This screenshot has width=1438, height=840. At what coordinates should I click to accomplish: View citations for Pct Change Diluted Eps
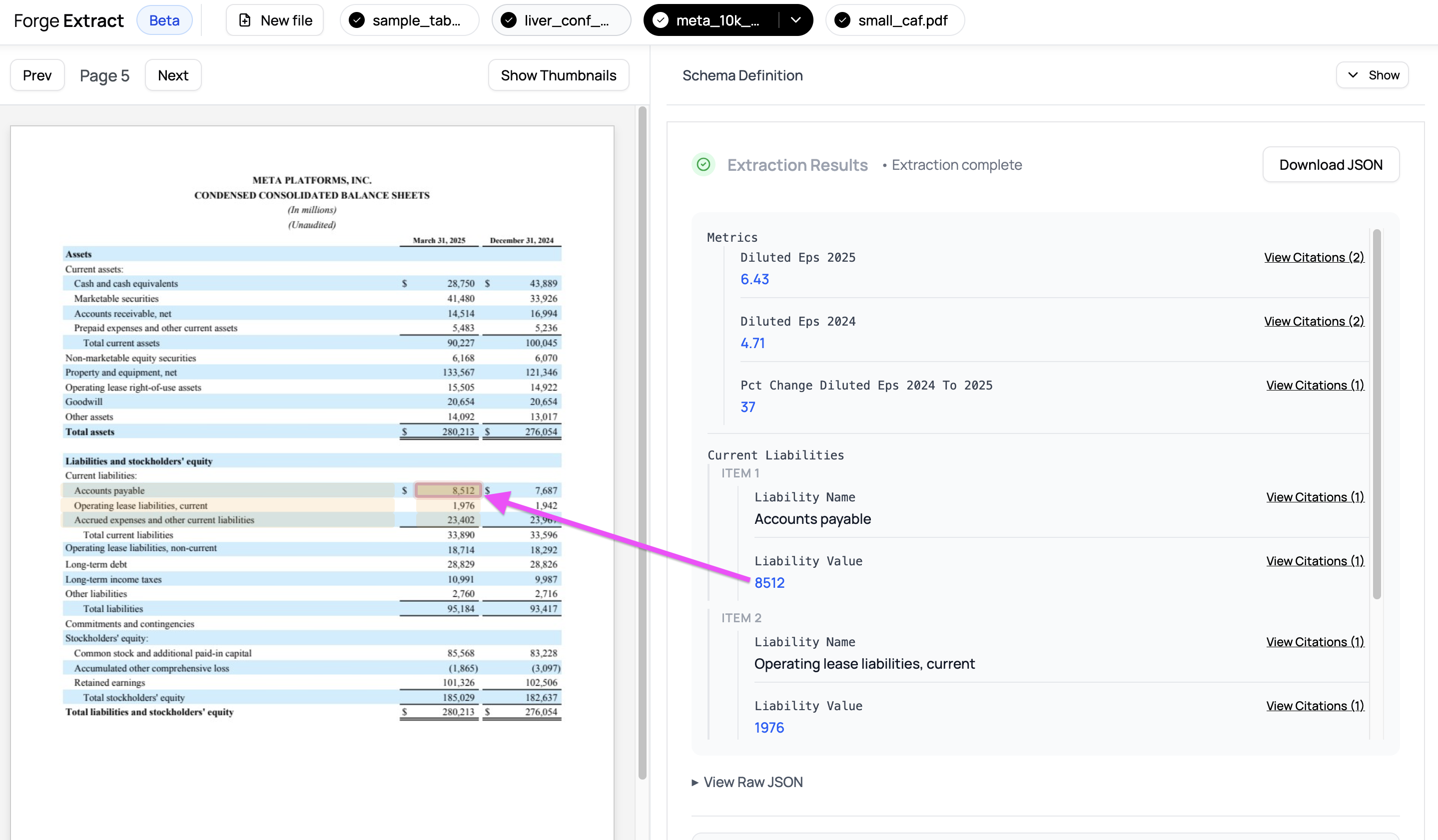click(1315, 385)
